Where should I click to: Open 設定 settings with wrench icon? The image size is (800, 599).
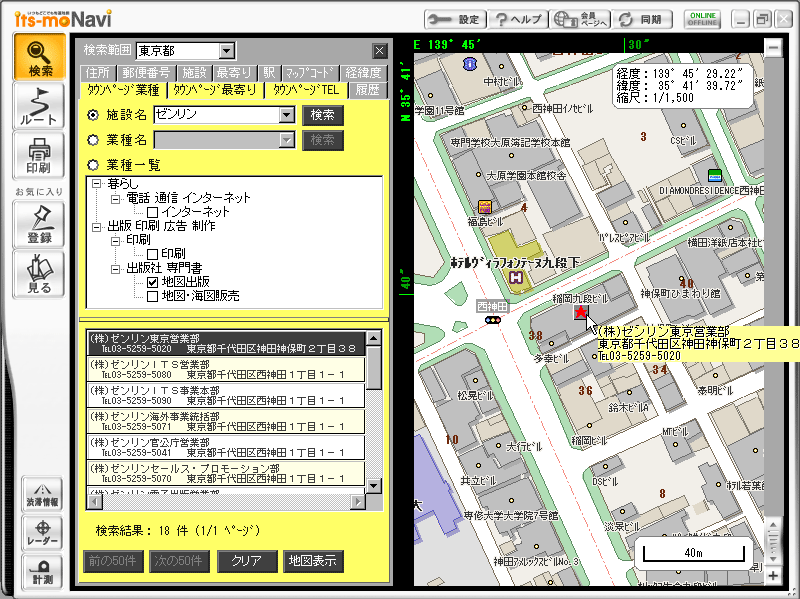coord(455,19)
